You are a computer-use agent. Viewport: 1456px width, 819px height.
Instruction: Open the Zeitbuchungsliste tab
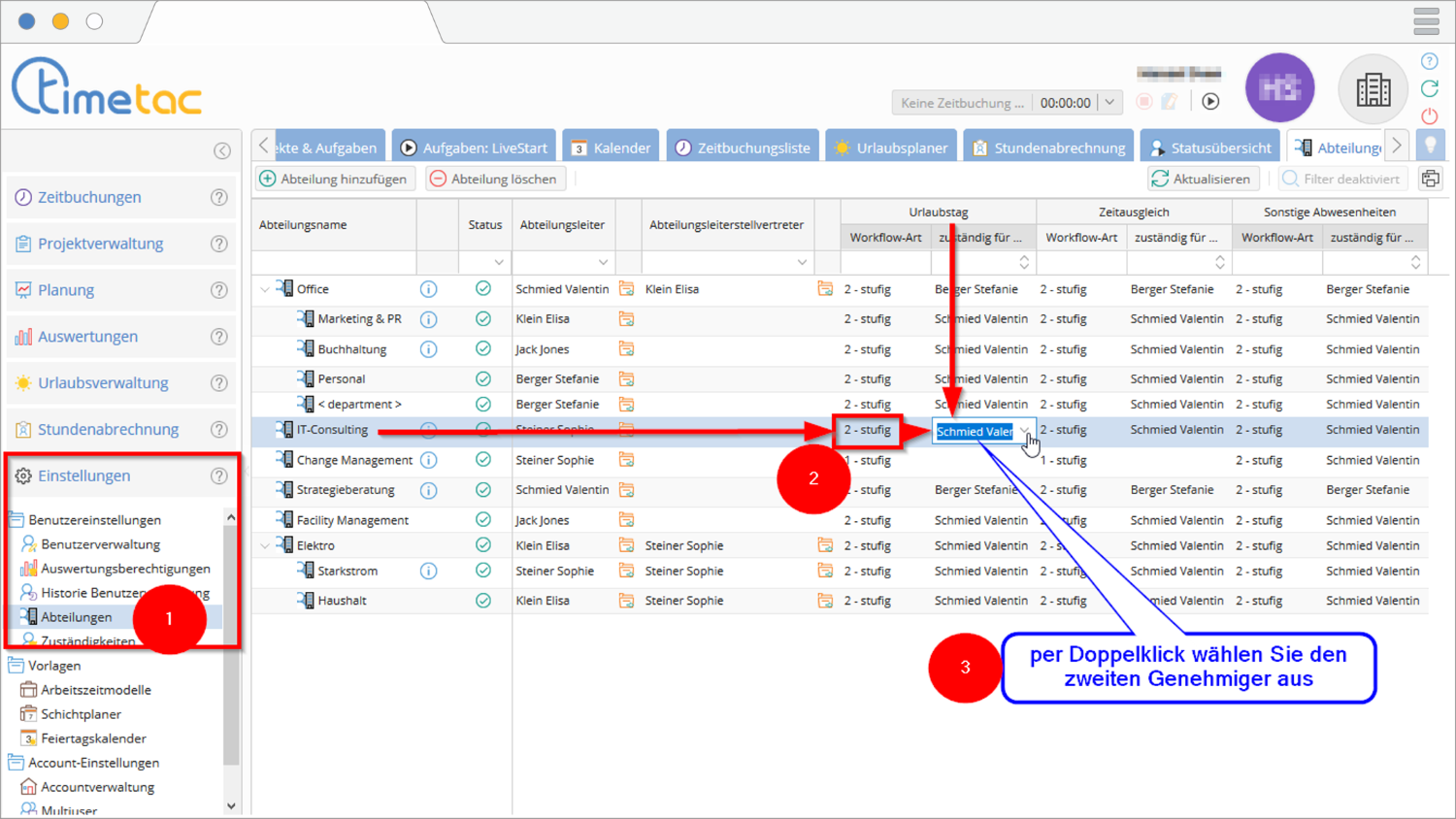[x=743, y=147]
